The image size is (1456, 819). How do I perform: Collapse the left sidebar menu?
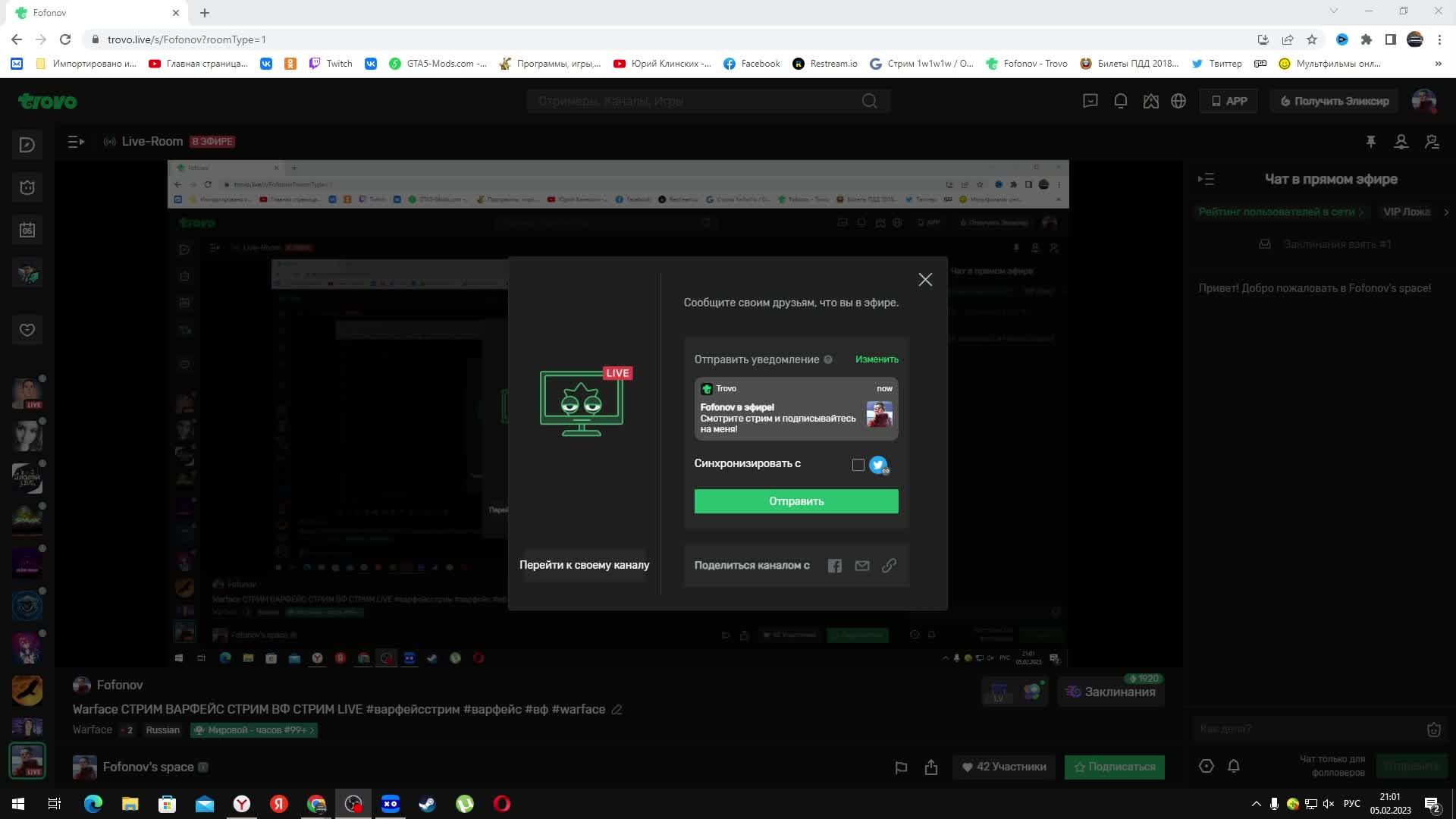[x=76, y=142]
